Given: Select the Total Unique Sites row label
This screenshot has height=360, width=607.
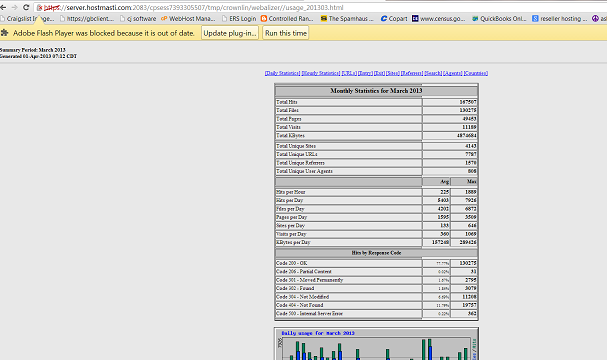Looking at the screenshot, I should pos(296,146).
